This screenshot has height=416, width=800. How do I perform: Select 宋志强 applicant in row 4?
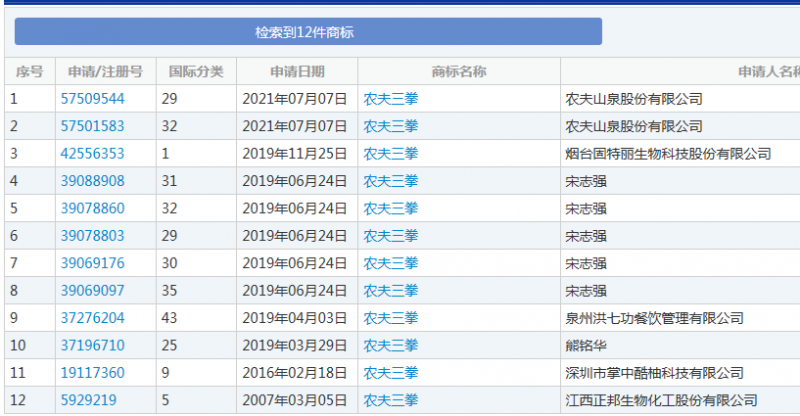[586, 181]
